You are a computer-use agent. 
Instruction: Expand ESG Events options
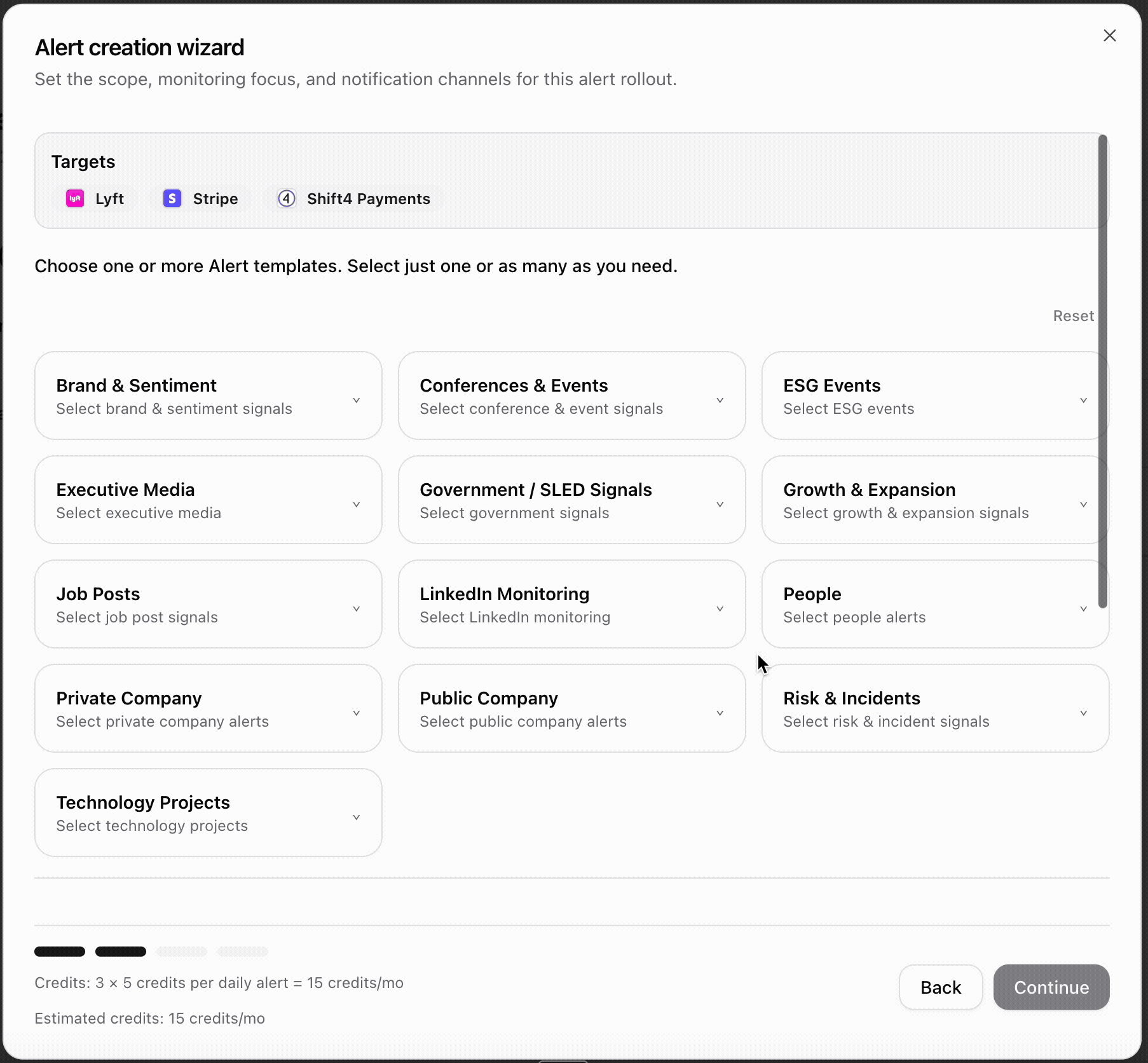pyautogui.click(x=1083, y=400)
